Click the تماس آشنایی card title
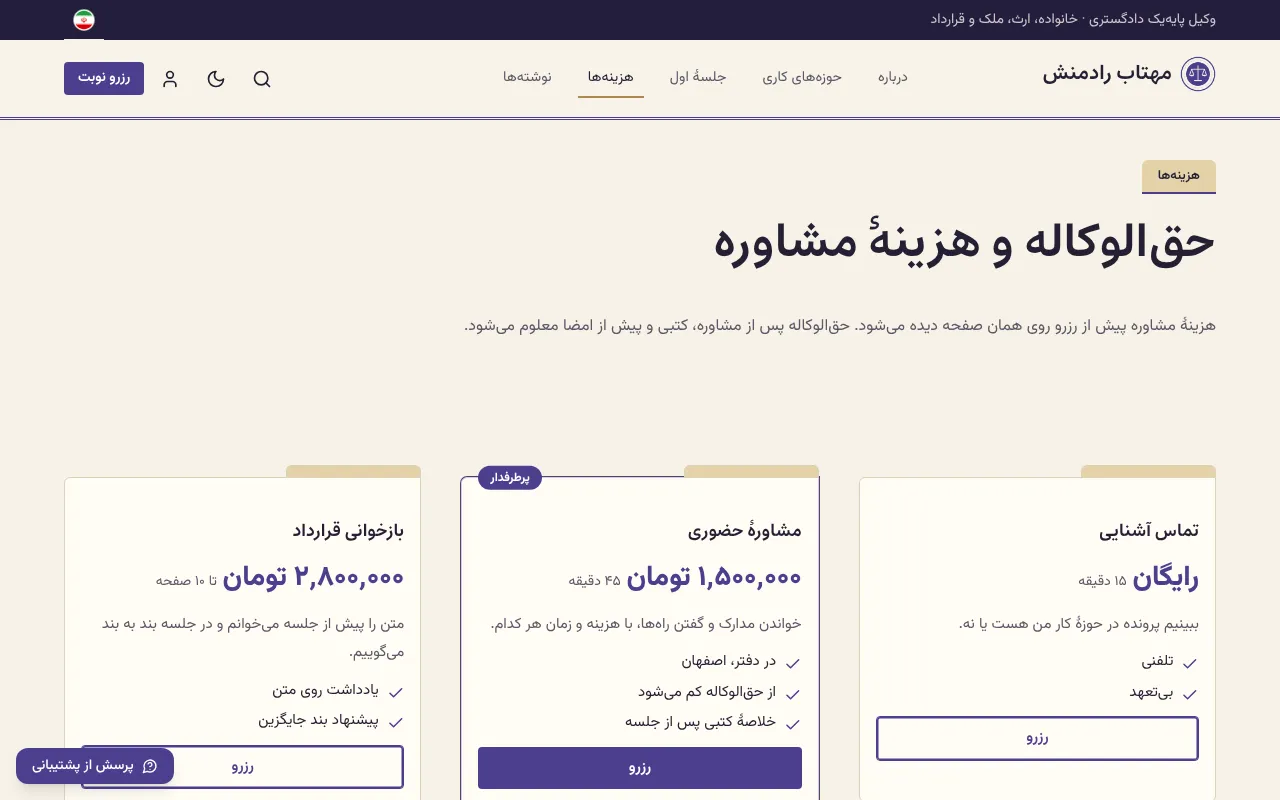Image resolution: width=1280 pixels, height=800 pixels. pyautogui.click(x=1149, y=531)
